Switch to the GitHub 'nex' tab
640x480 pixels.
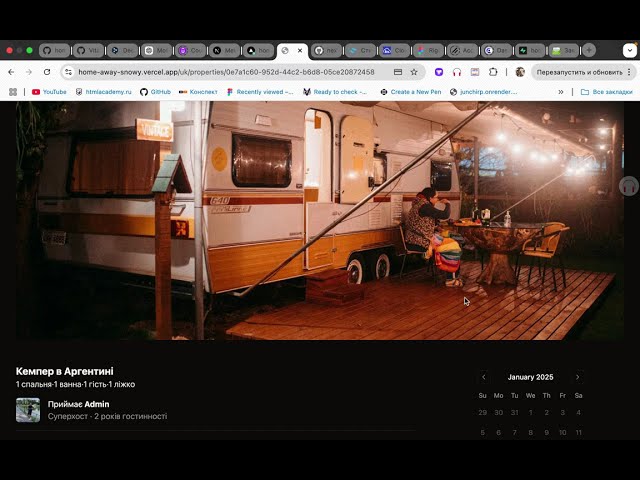click(327, 51)
